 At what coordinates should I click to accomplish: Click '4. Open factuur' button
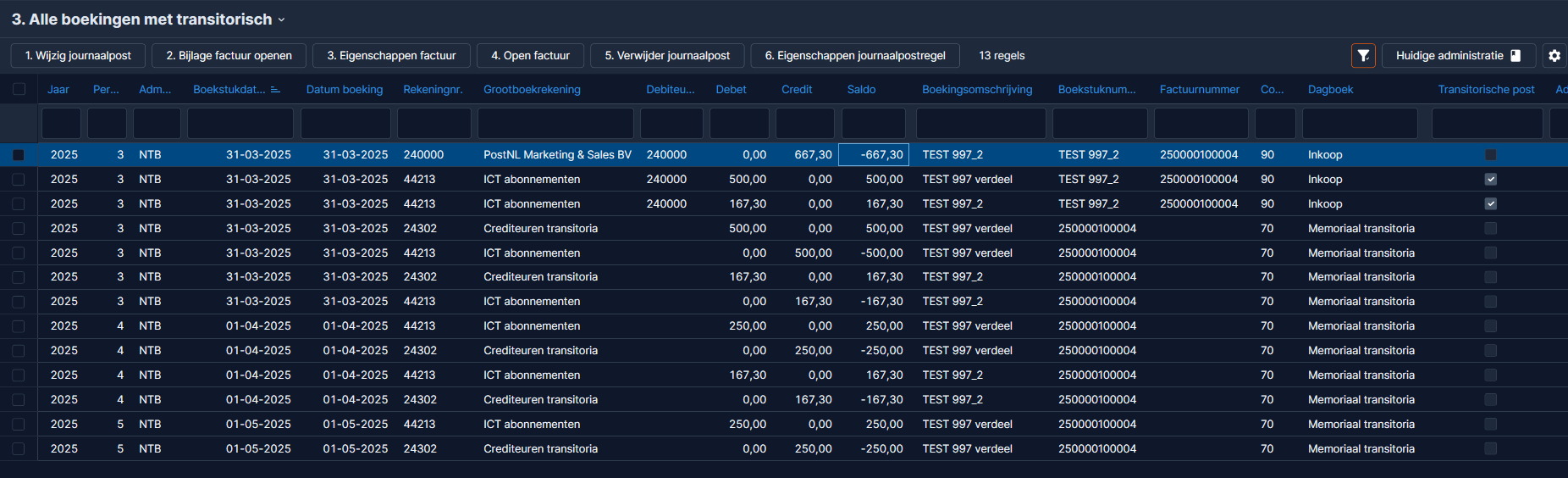point(530,56)
